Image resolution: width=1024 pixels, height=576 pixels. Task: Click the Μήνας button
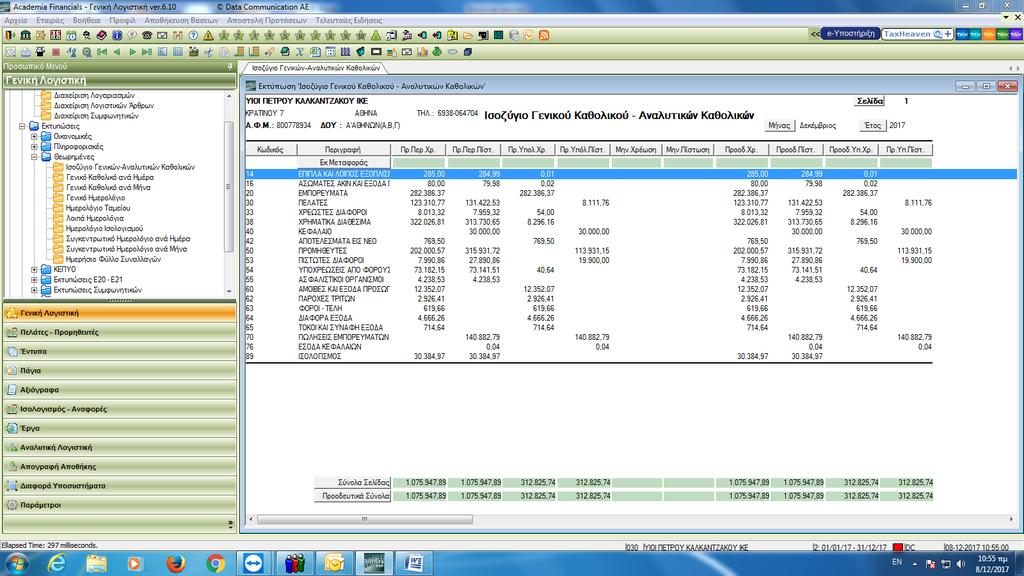779,125
